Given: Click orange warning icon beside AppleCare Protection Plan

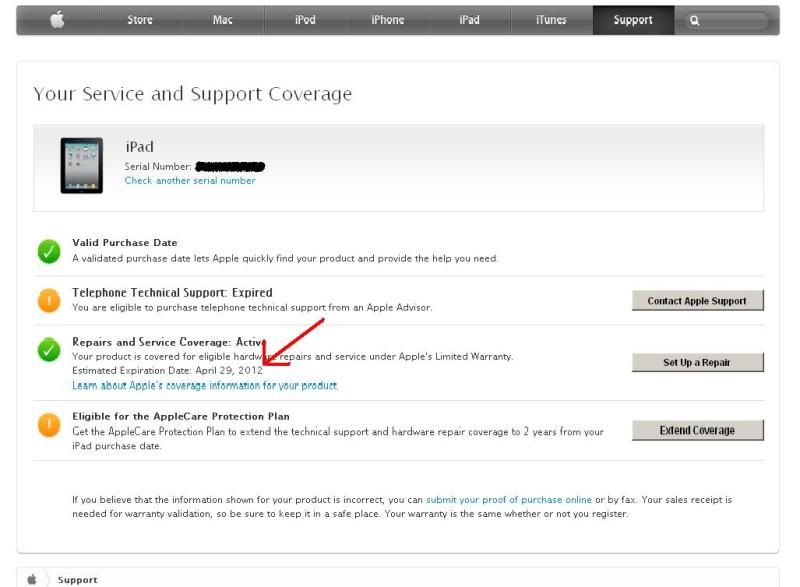Looking at the screenshot, I should 49,425.
